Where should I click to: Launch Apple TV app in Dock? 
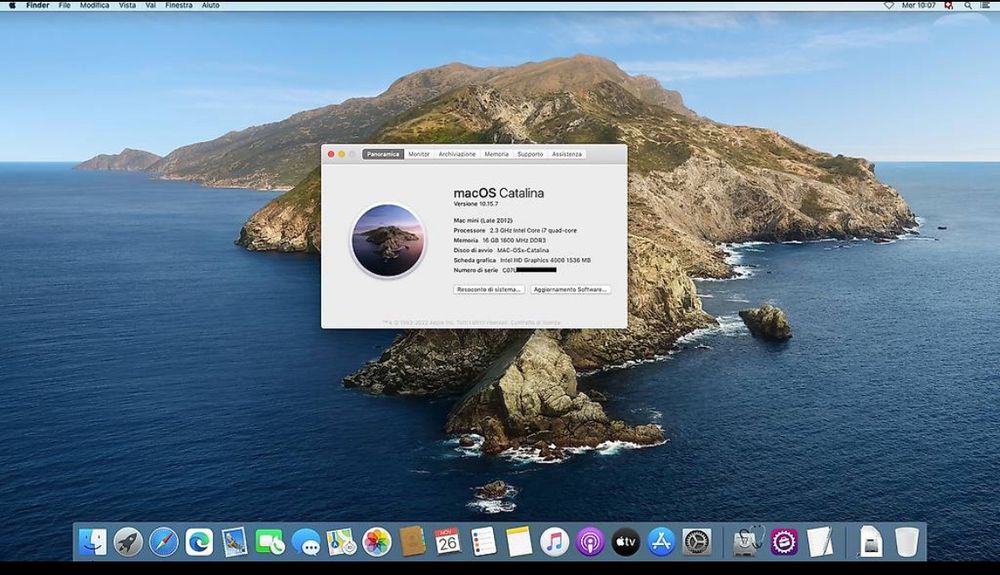click(626, 542)
